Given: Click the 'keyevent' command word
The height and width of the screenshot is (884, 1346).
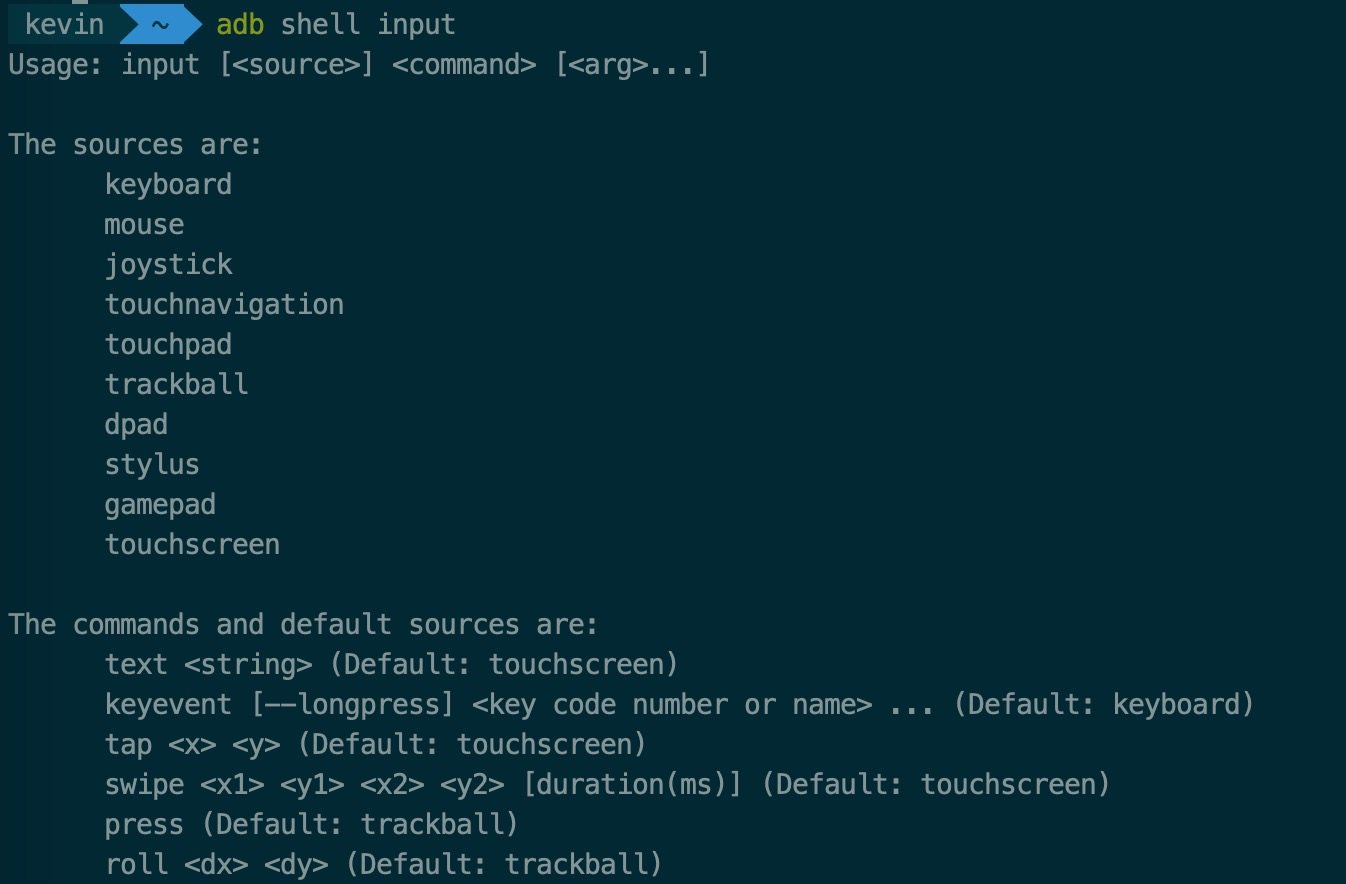Looking at the screenshot, I should [x=168, y=705].
